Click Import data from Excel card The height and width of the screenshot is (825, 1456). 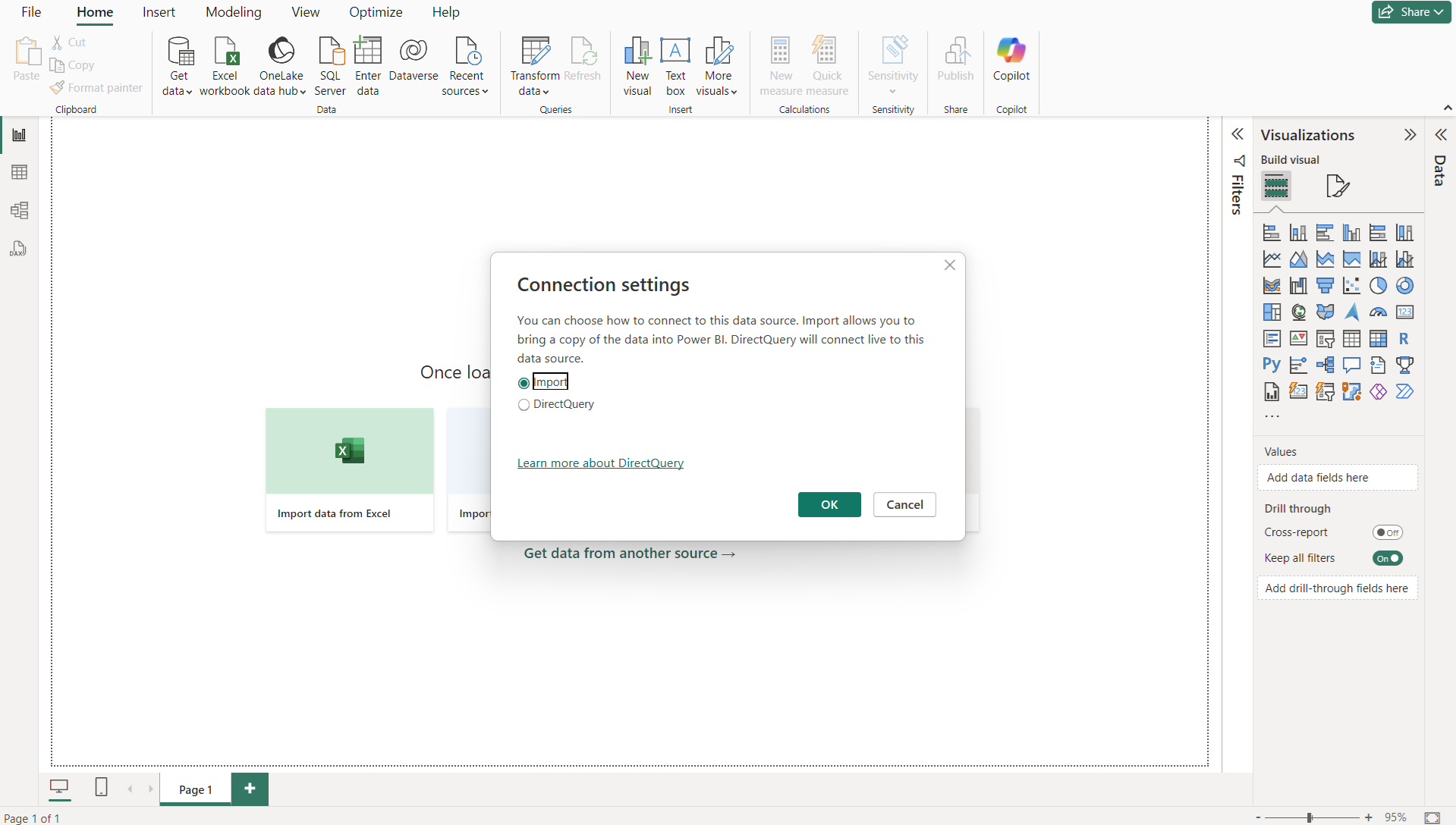point(349,469)
